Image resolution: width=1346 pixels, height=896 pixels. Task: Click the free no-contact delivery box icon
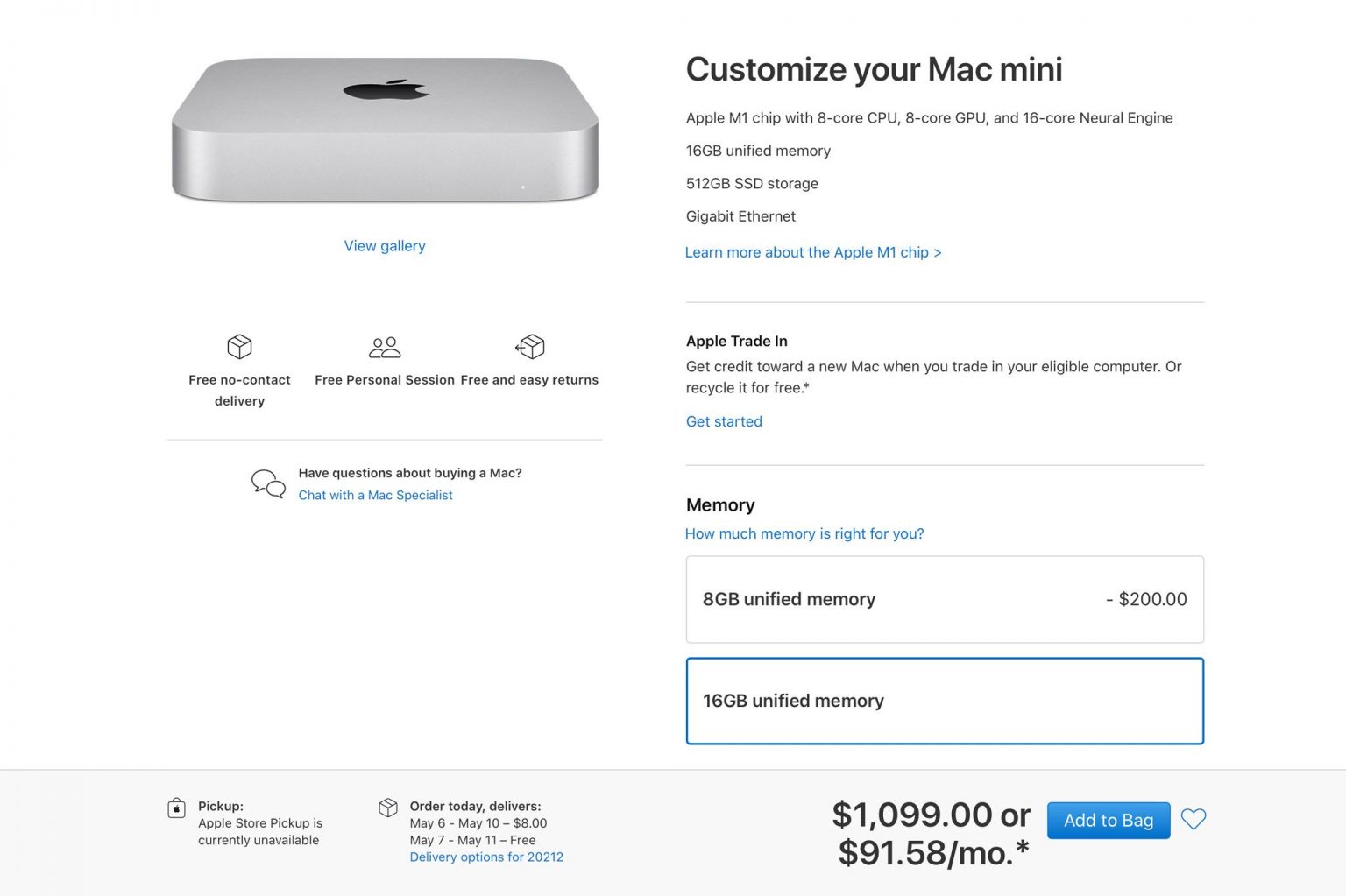point(238,347)
